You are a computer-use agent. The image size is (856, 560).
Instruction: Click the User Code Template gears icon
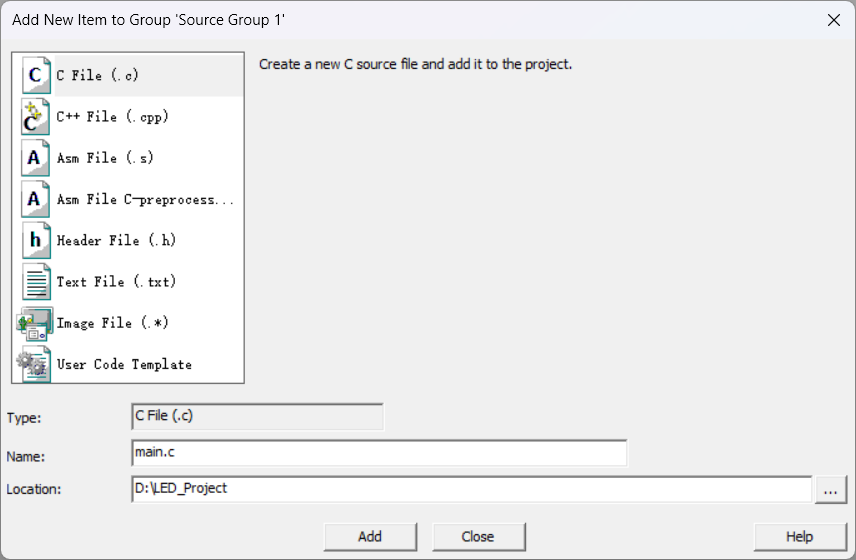click(x=35, y=364)
